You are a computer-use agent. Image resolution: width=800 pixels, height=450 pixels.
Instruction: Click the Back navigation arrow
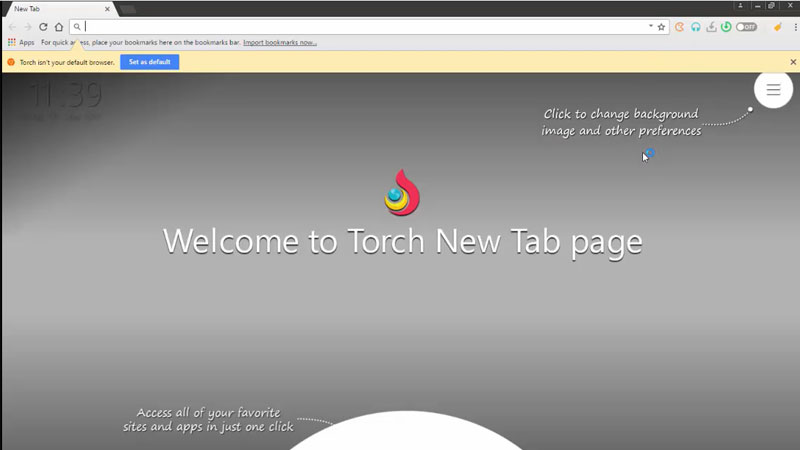[x=12, y=27]
